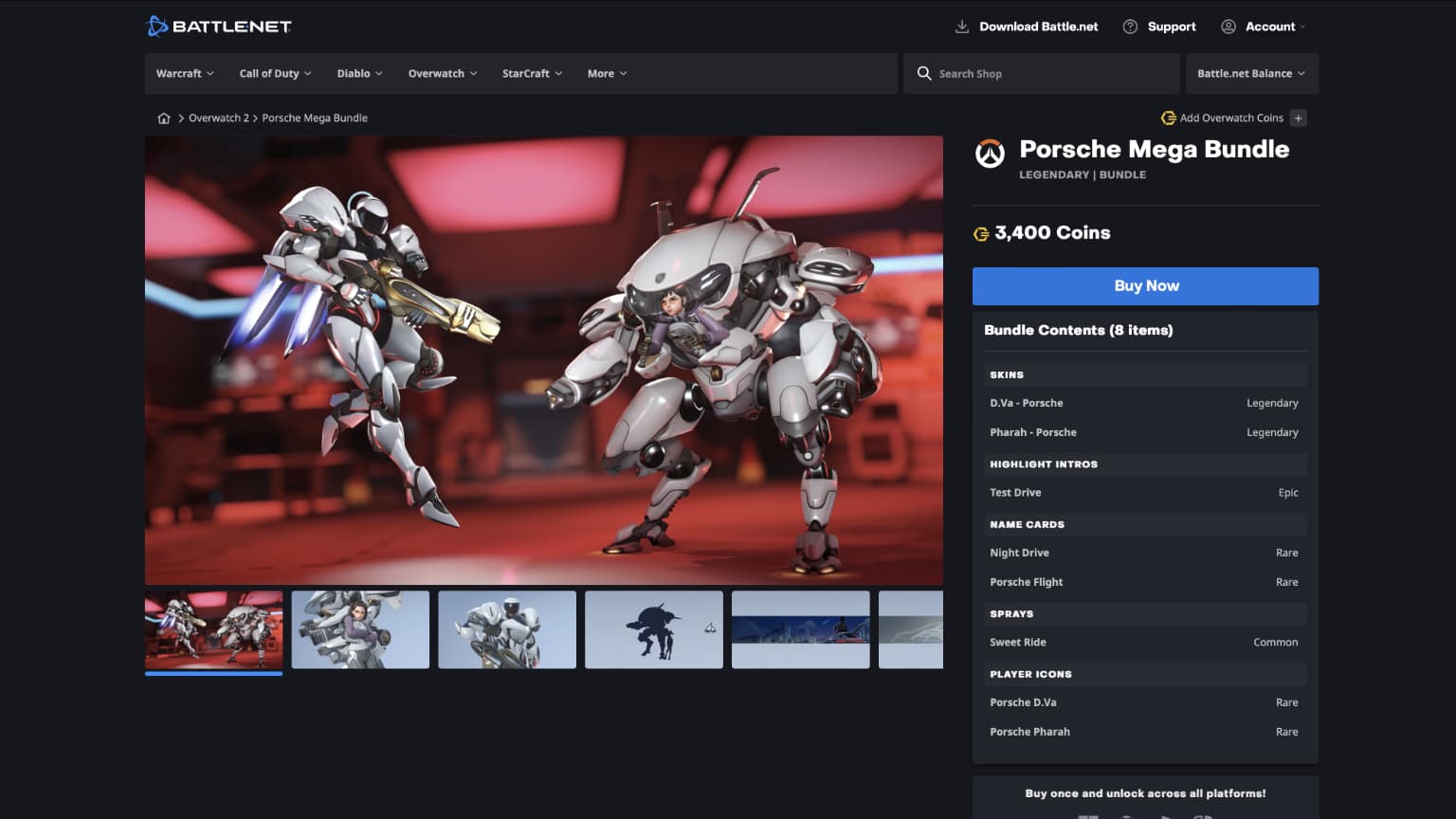The image size is (1456, 819).
Task: Click the Battle.net logo
Action: (219, 27)
